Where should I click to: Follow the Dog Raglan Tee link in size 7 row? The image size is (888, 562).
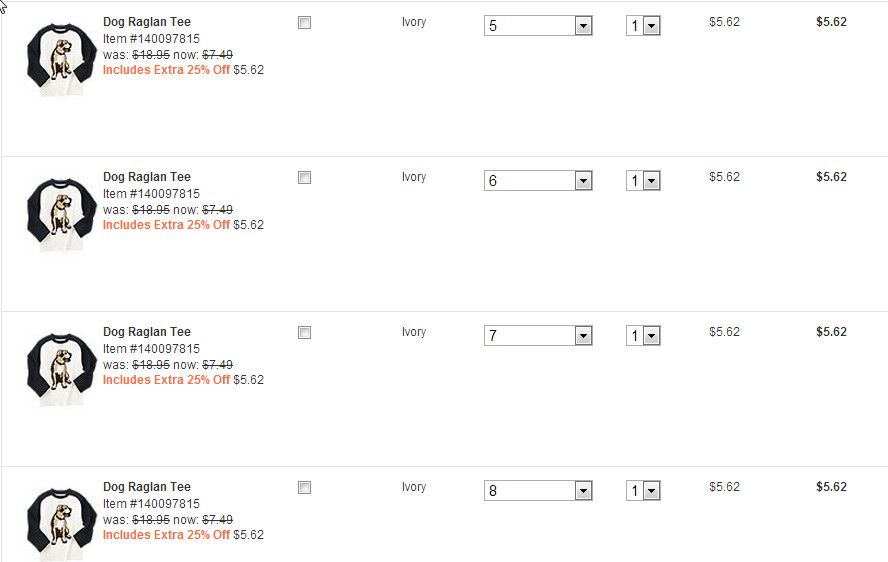click(x=146, y=332)
